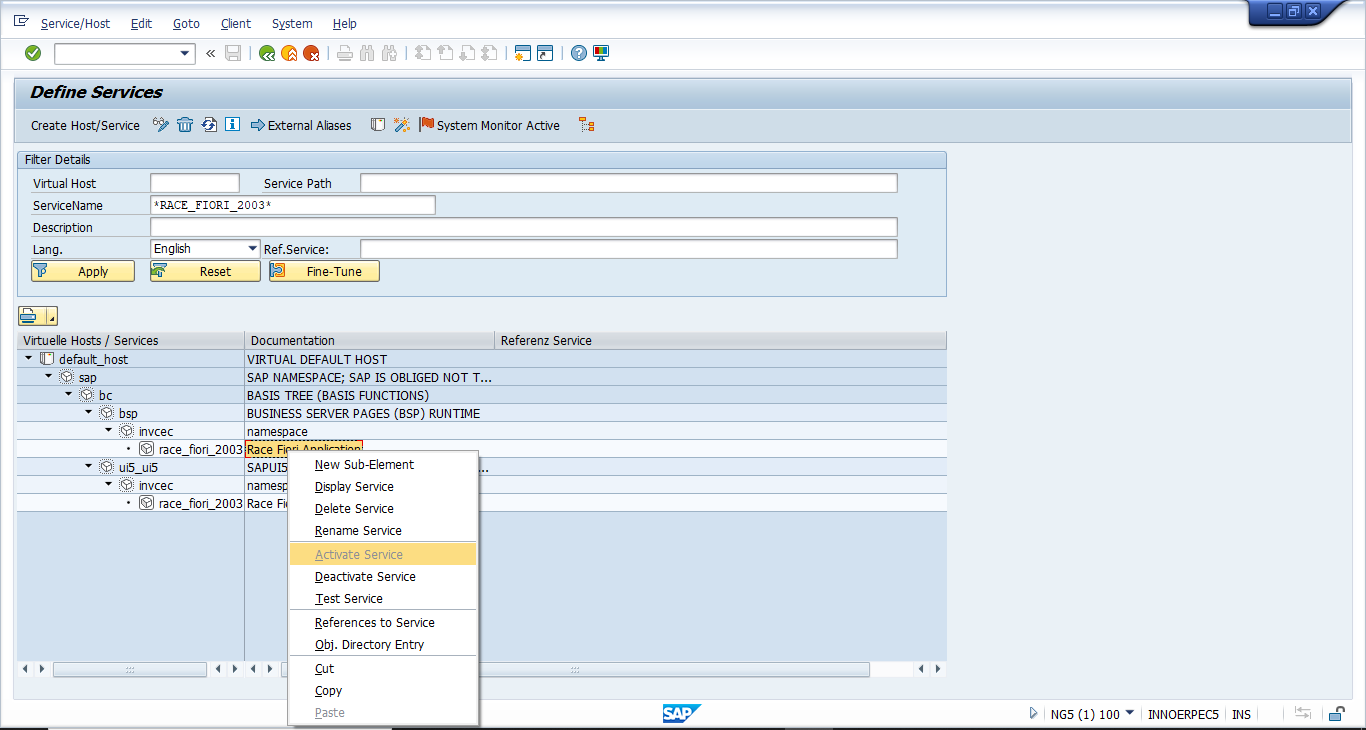
Task: Select References to Service in context menu
Action: tap(383, 622)
